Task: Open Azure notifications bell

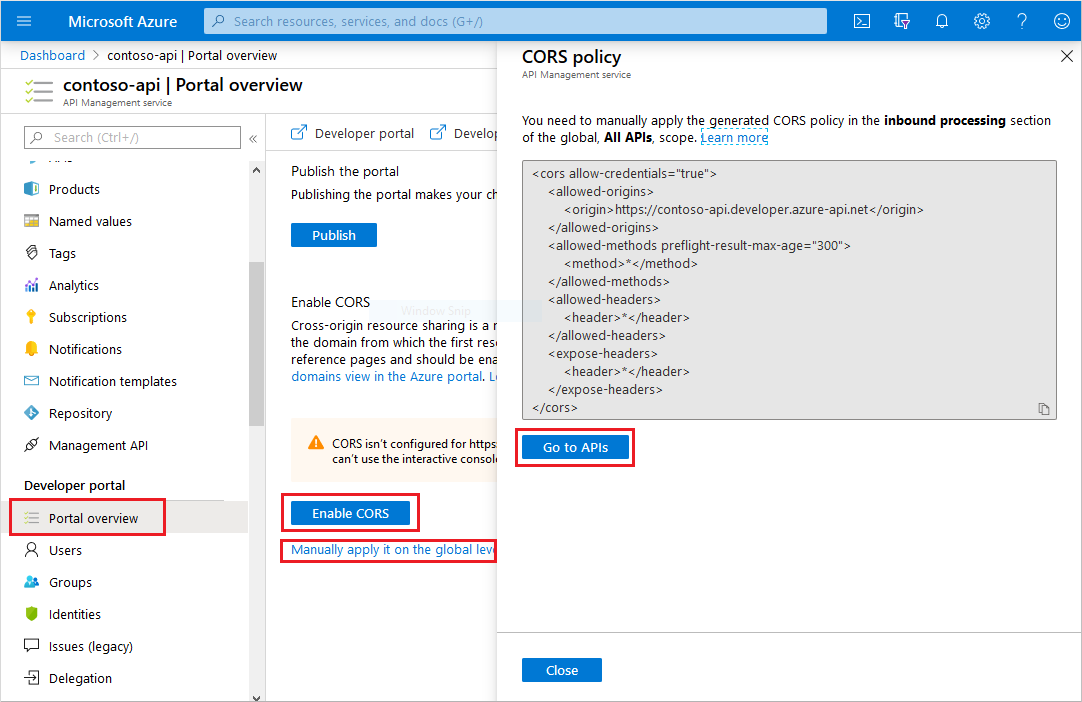Action: click(941, 20)
